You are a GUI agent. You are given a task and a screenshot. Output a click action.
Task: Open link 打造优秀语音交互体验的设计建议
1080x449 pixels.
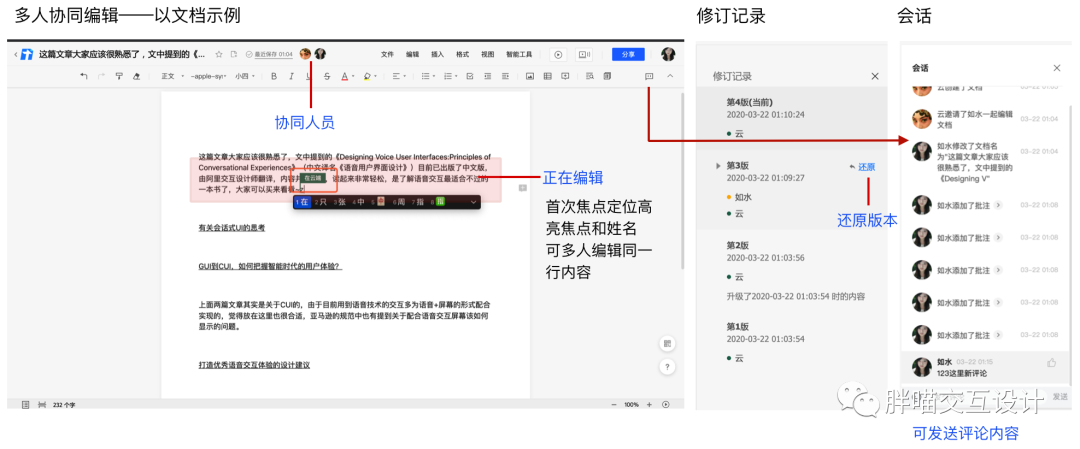[x=254, y=364]
